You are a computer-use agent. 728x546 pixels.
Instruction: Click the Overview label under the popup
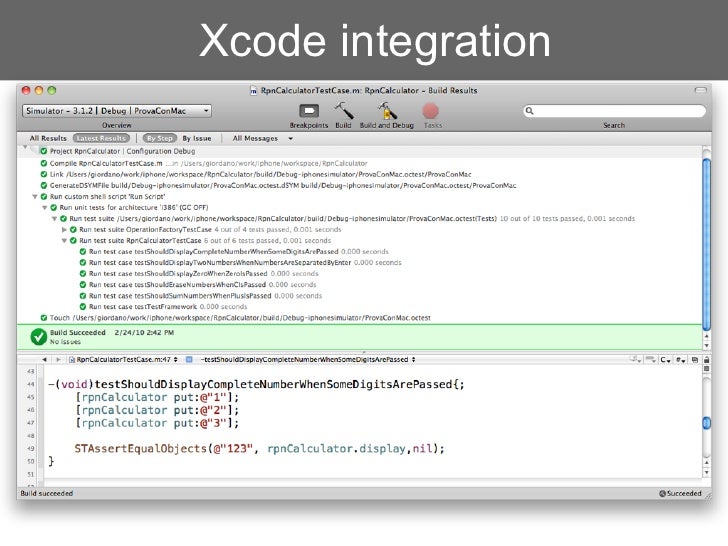pyautogui.click(x=117, y=125)
